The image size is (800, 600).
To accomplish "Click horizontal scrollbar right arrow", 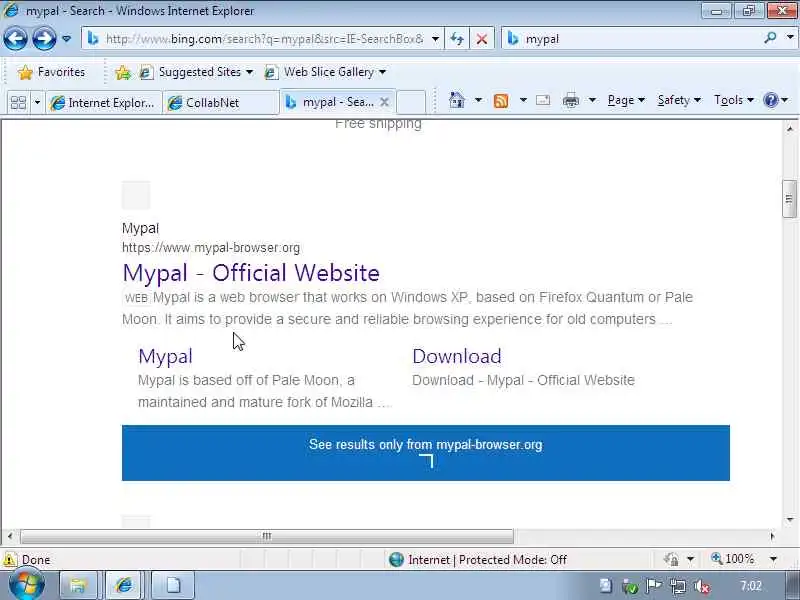I will pos(772,536).
